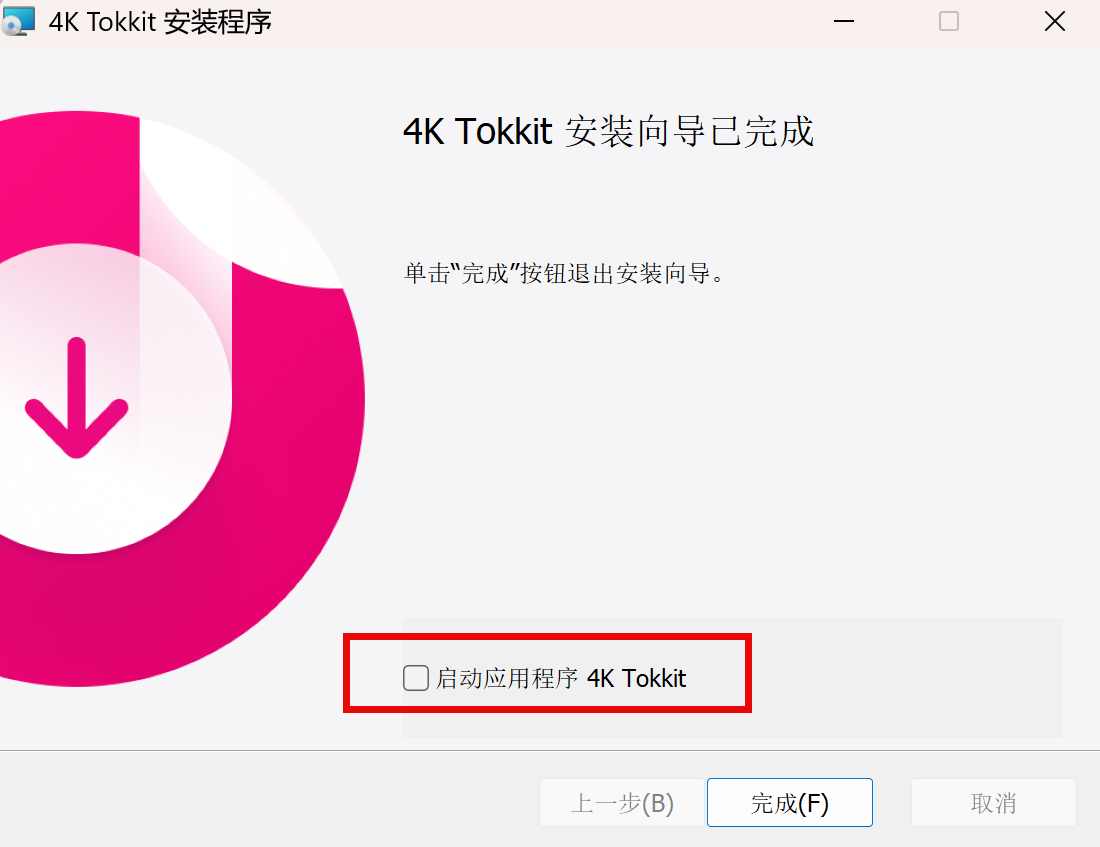This screenshot has width=1100, height=847.
Task: Click the greyed-out maximize window button
Action: point(948,22)
